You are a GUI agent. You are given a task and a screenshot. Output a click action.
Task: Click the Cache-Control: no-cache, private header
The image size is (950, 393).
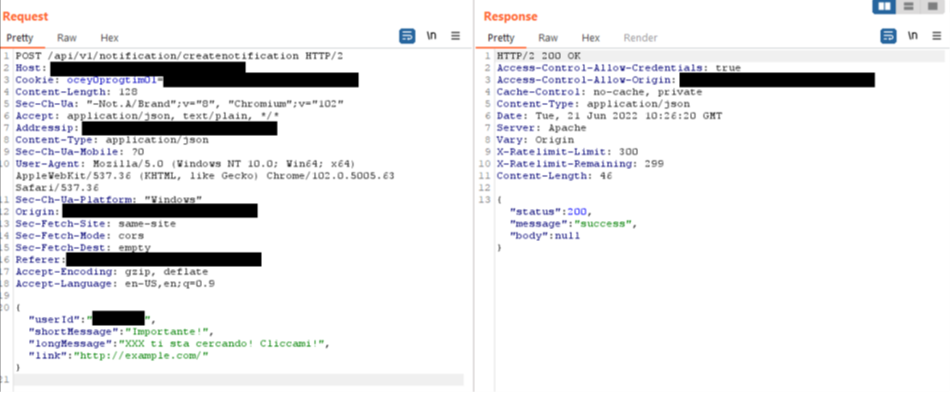[x=599, y=92]
